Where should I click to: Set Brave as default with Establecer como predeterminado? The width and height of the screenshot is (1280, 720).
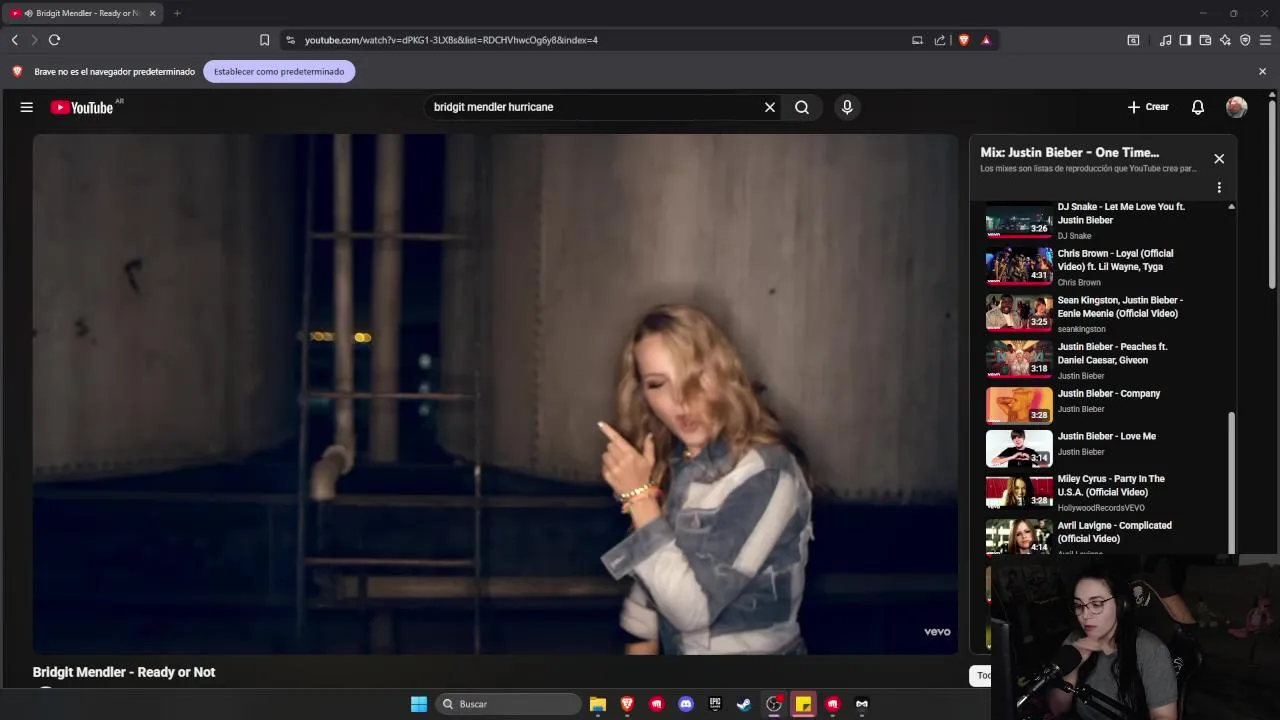[x=279, y=72]
